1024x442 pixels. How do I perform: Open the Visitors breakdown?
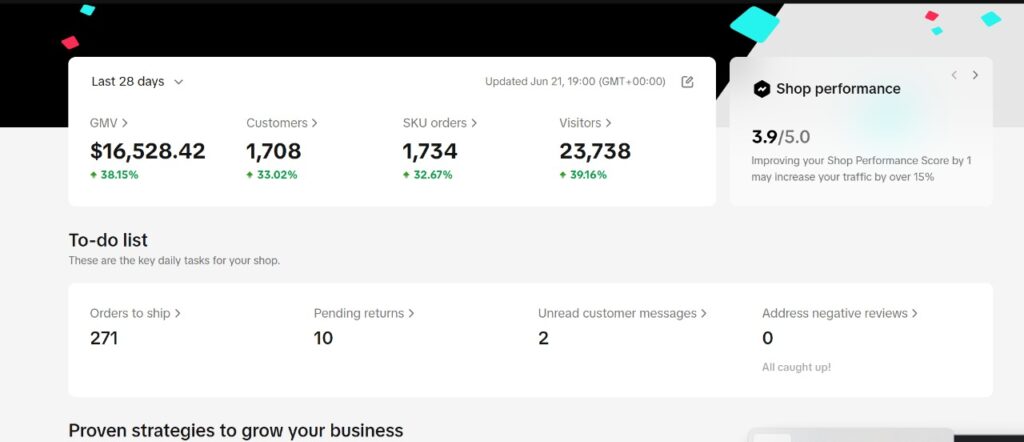tap(584, 123)
